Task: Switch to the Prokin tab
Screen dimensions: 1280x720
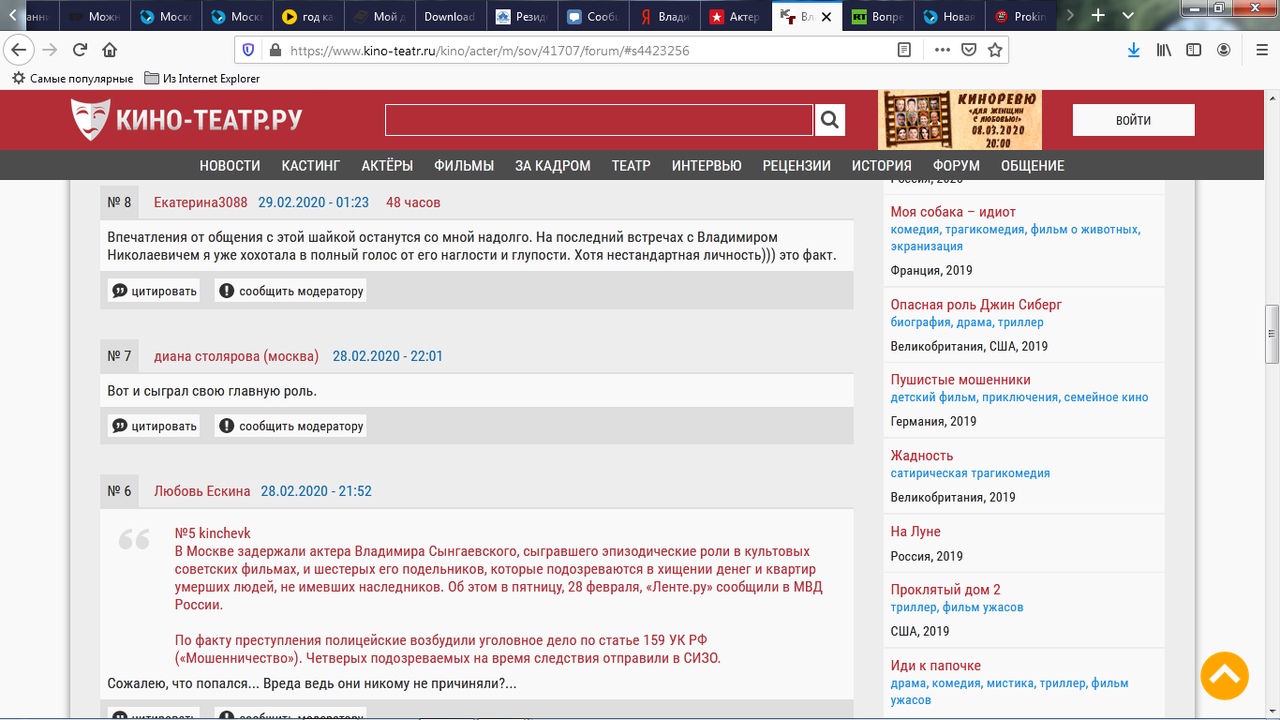Action: [x=1020, y=17]
